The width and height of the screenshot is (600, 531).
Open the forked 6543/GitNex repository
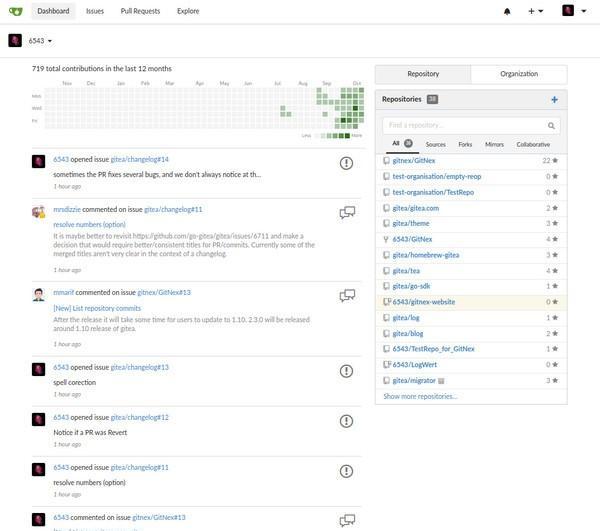(412, 239)
